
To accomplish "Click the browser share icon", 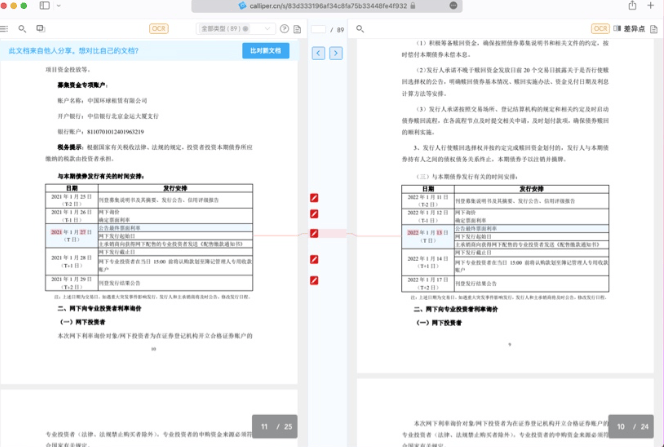I will [x=632, y=6].
